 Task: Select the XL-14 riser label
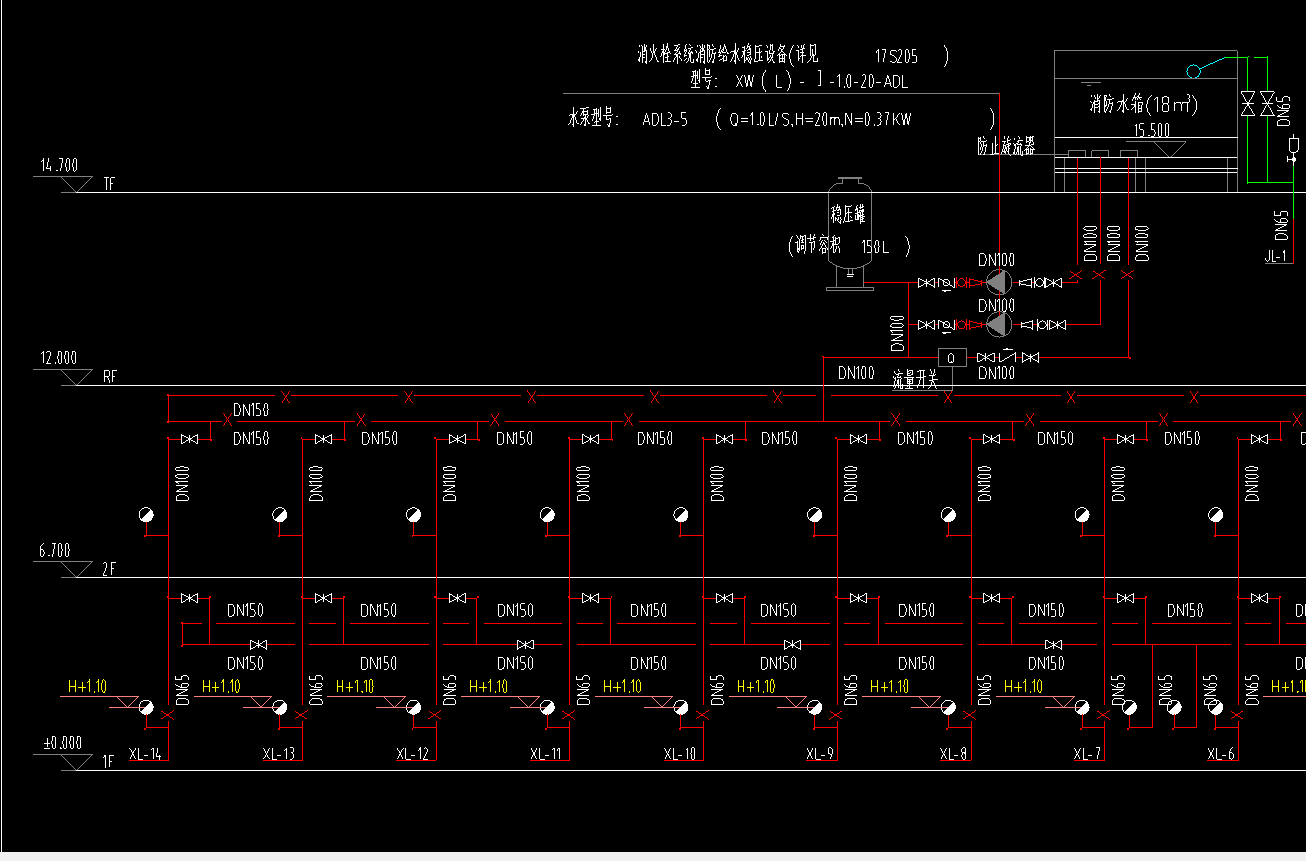(146, 754)
